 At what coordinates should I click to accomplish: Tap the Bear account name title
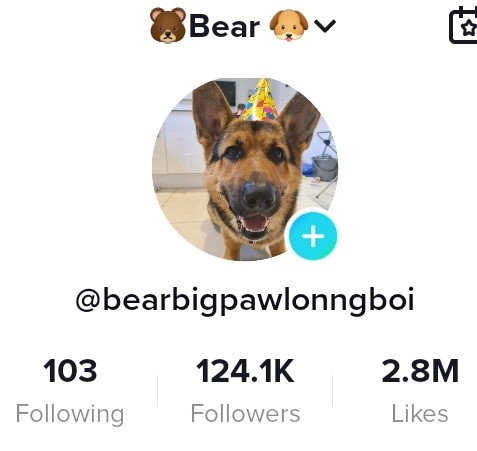click(224, 26)
